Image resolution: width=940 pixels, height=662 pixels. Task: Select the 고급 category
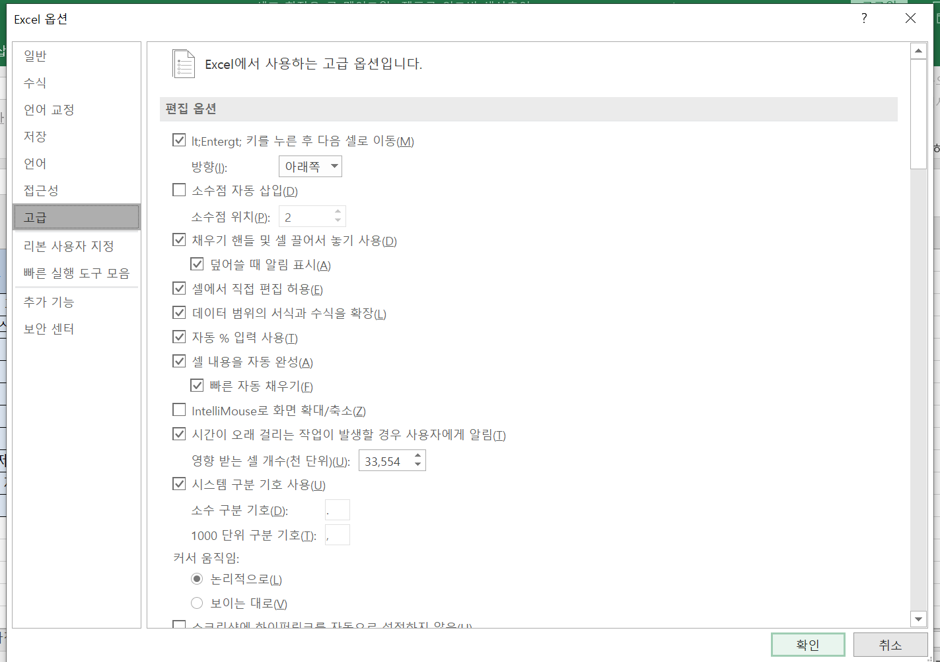pos(76,217)
